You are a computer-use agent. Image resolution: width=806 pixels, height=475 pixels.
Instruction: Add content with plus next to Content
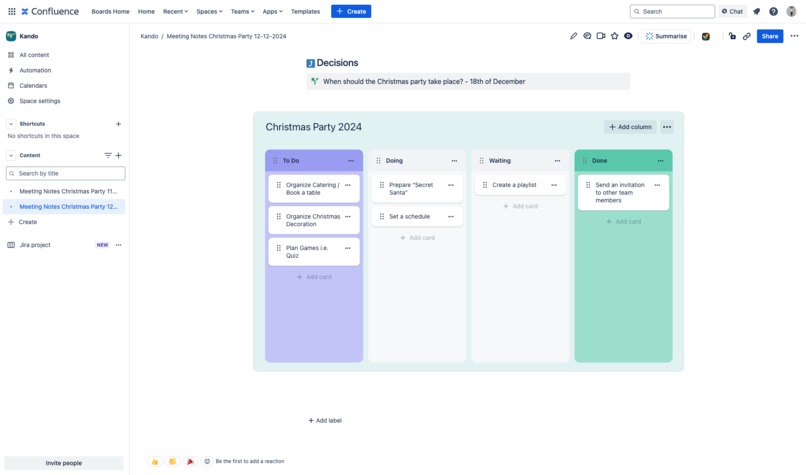pyautogui.click(x=118, y=155)
